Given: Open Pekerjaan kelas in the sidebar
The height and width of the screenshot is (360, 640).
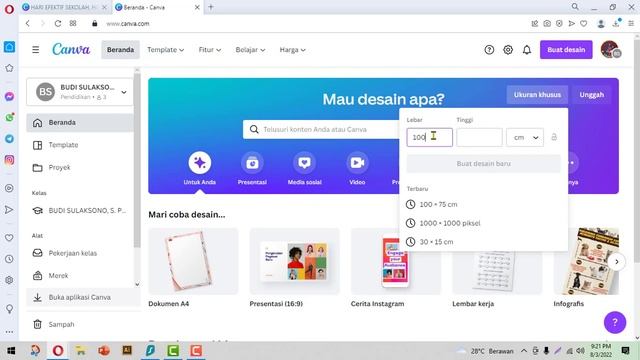Looking at the screenshot, I should [80, 253].
